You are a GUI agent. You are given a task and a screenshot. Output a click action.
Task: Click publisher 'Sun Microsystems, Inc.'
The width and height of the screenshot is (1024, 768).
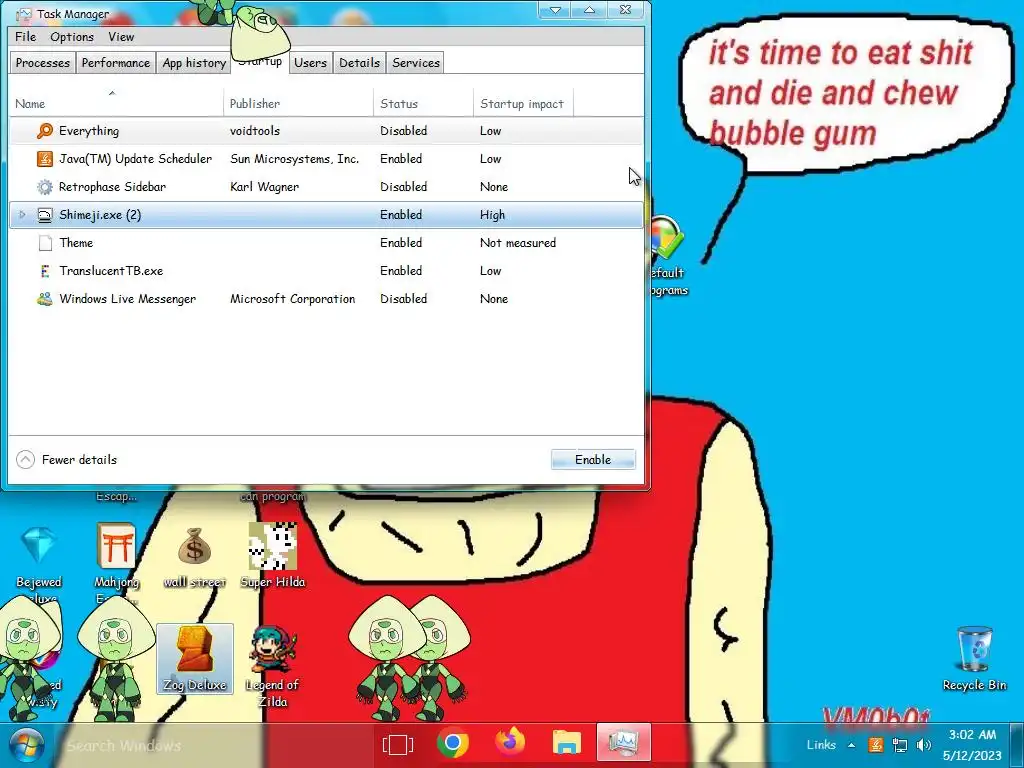tap(295, 159)
